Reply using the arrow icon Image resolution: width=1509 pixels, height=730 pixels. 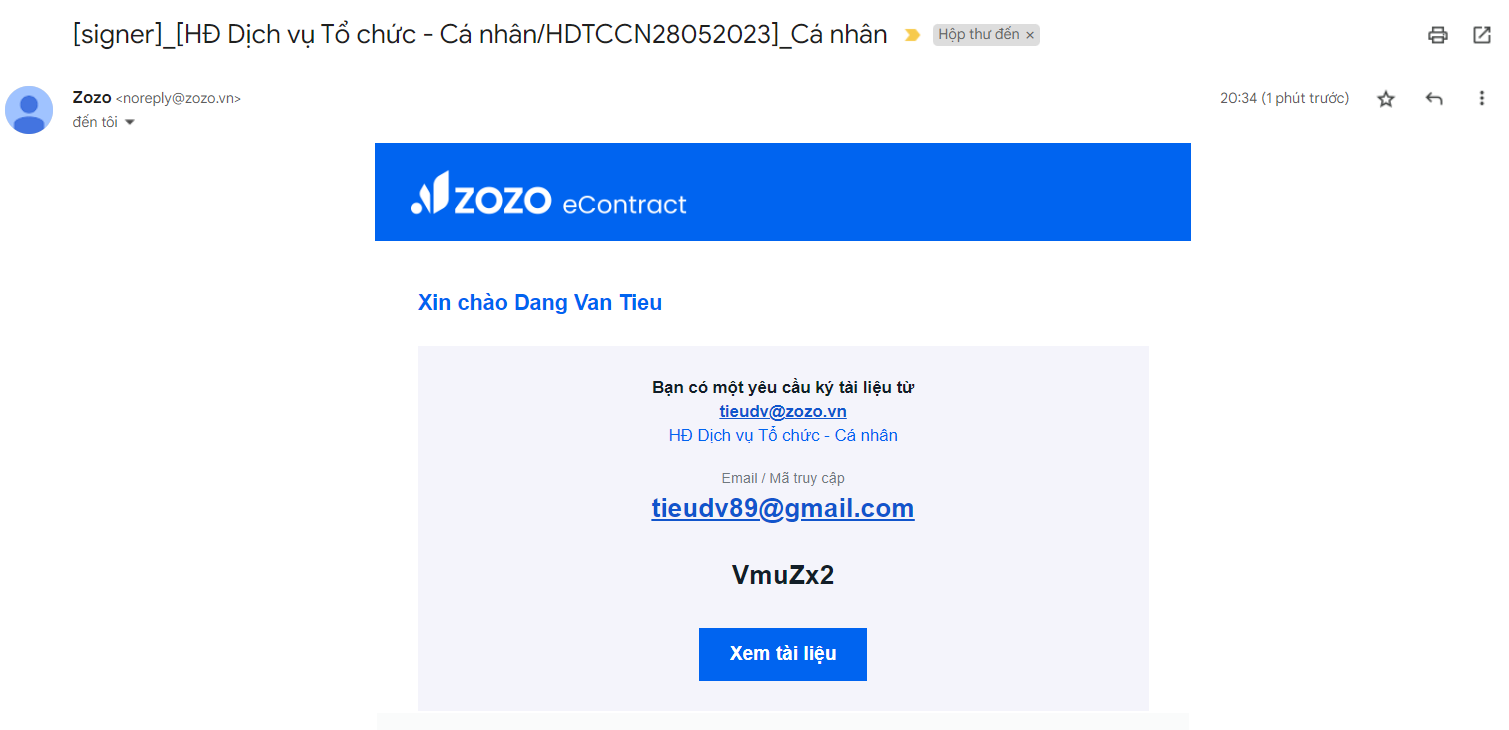[x=1434, y=99]
